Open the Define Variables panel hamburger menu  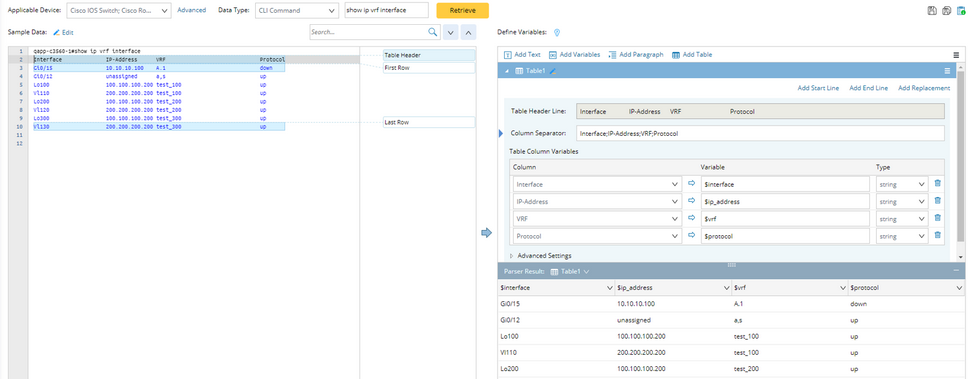click(956, 55)
